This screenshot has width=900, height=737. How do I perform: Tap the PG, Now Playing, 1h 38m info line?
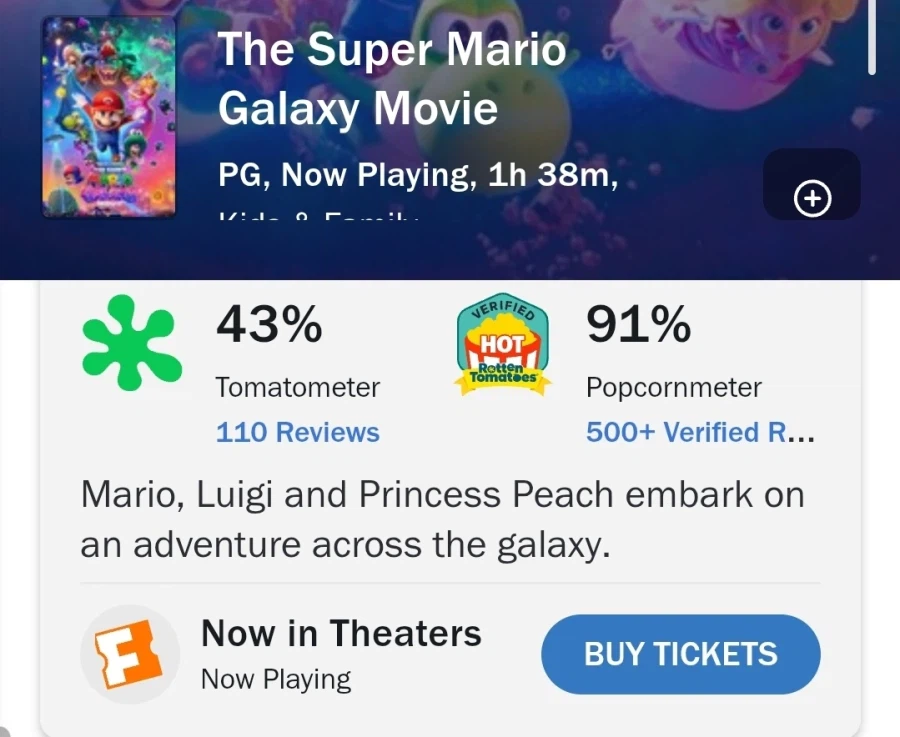(x=417, y=176)
